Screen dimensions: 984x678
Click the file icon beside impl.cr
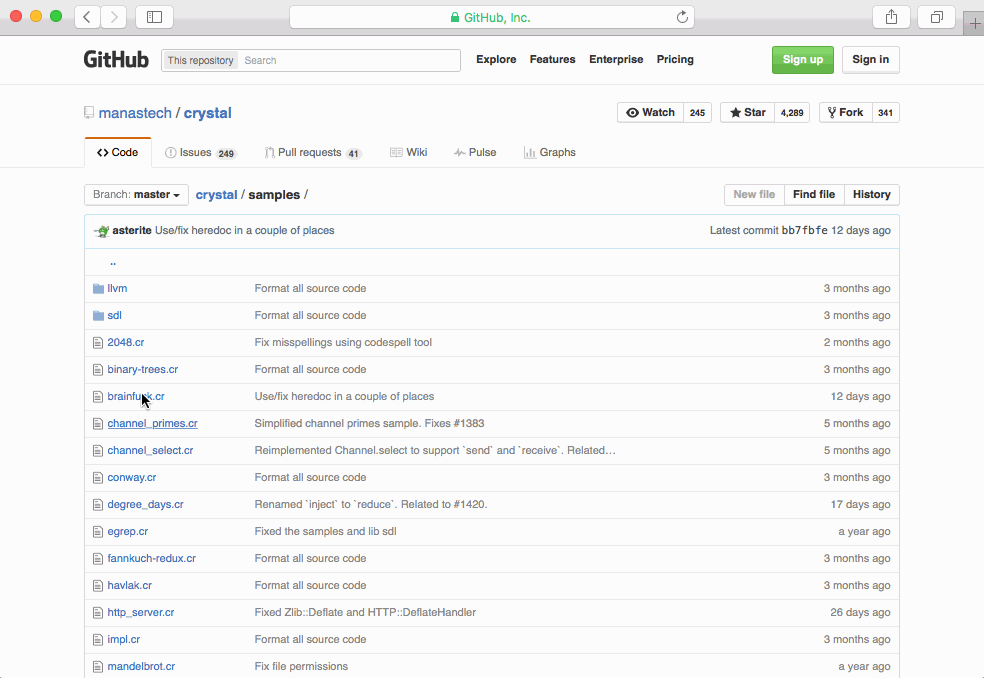tap(98, 640)
